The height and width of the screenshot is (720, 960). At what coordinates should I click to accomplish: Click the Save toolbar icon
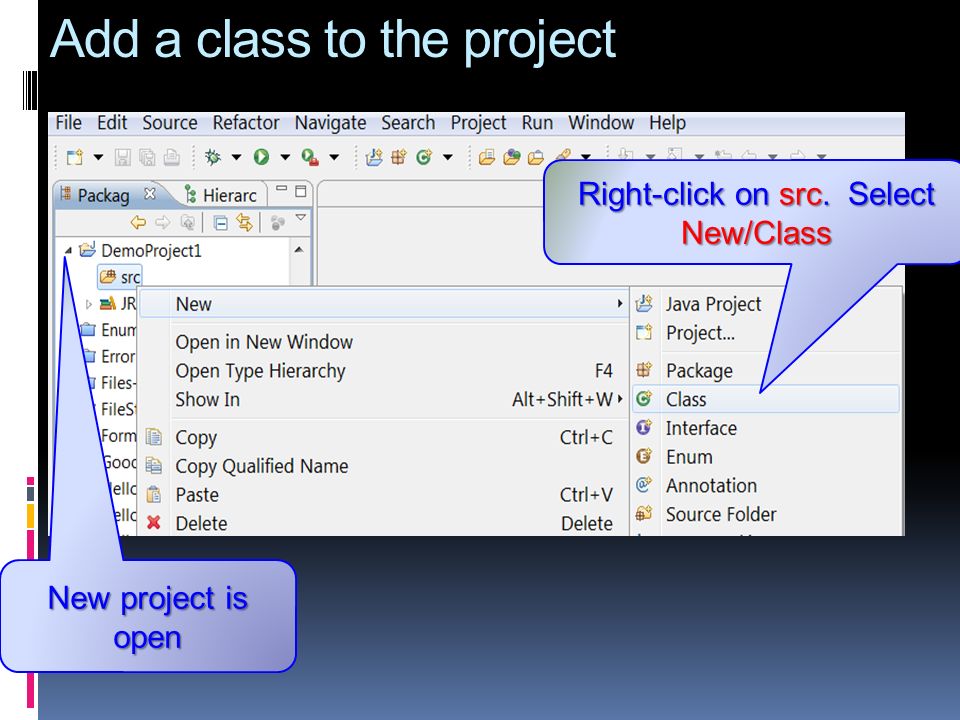122,157
